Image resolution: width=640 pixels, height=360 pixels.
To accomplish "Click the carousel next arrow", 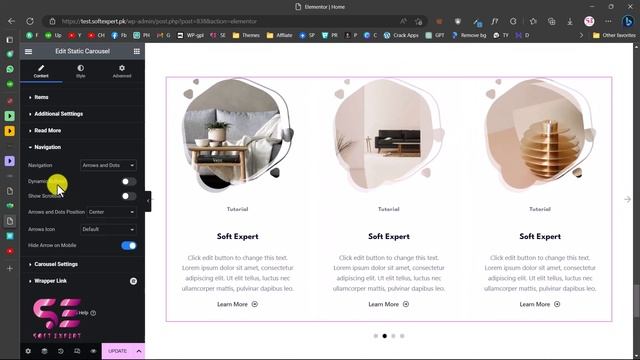I will 627,199.
